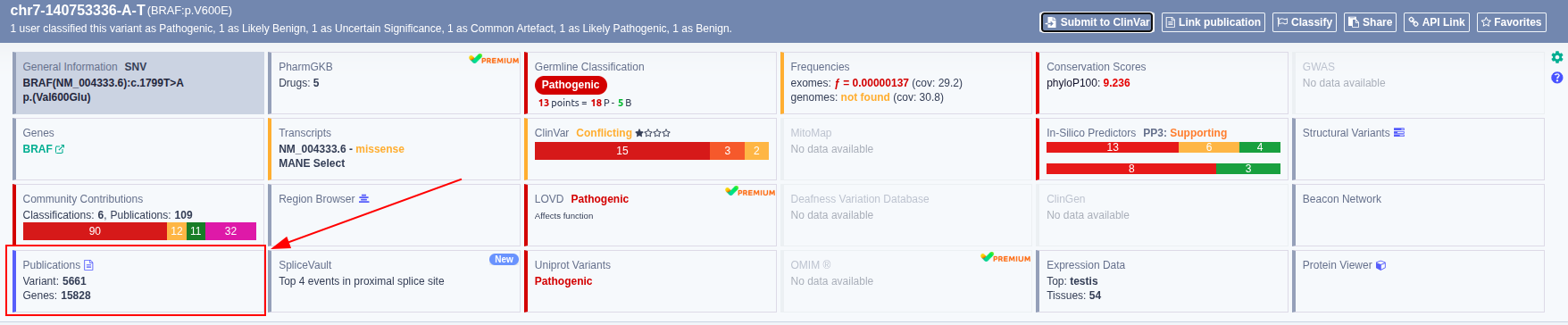
Task: Click ClinVar orange bar segment 3
Action: [x=727, y=151]
